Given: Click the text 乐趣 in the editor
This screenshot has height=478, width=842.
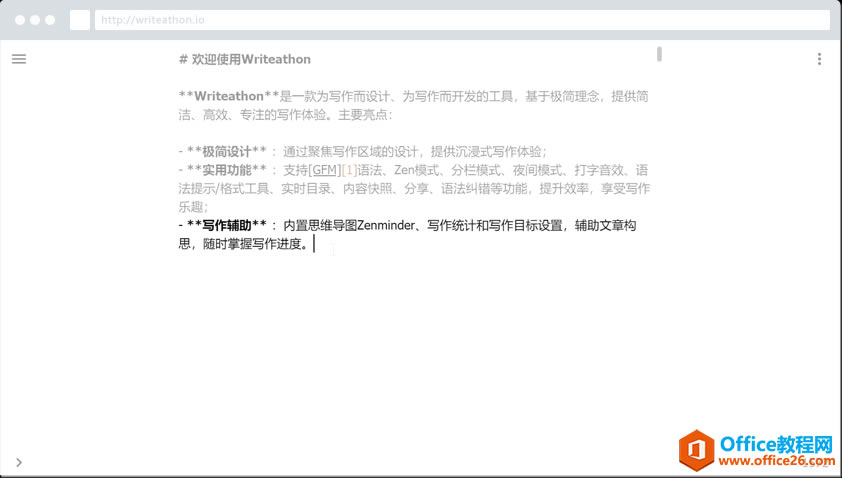Looking at the screenshot, I should 191,207.
